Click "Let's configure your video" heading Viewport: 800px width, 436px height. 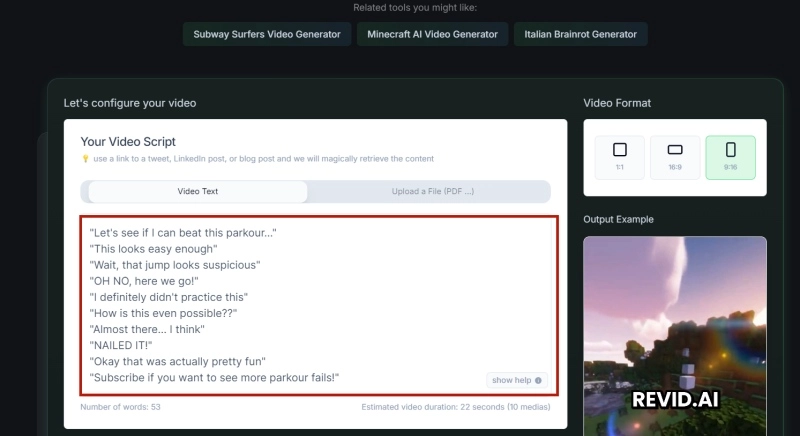[130, 103]
